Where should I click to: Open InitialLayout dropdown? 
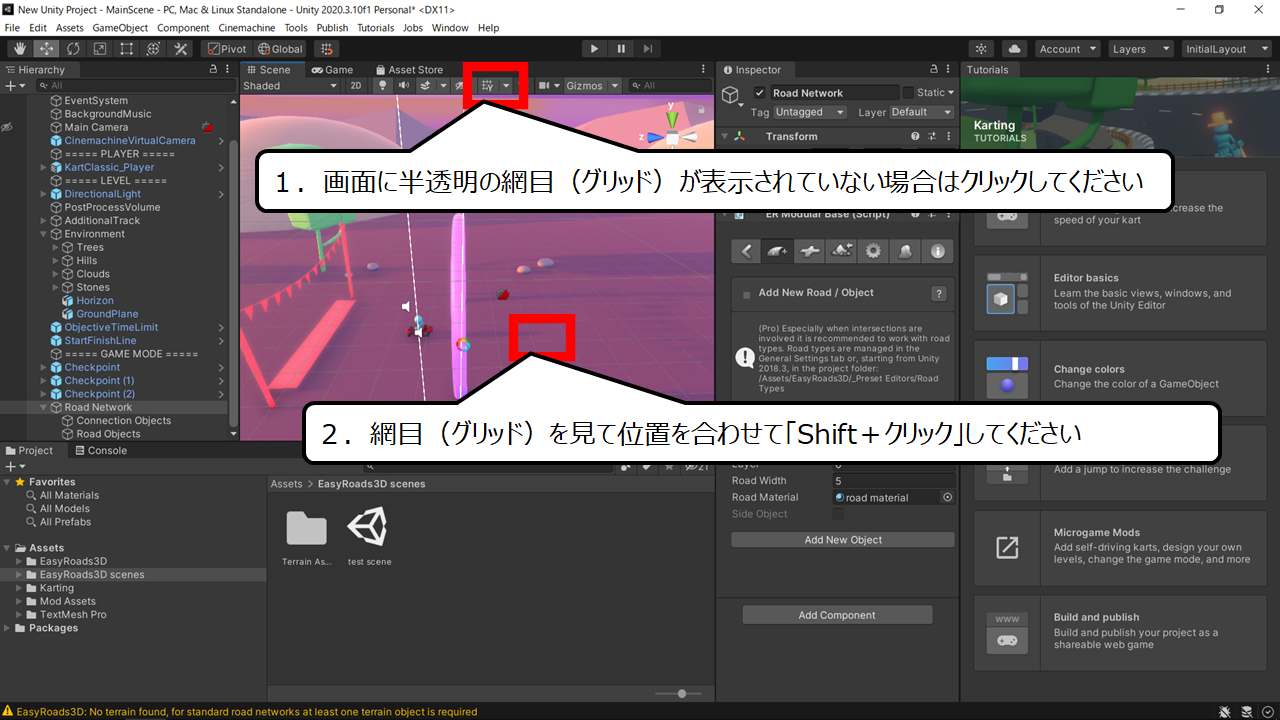1227,48
